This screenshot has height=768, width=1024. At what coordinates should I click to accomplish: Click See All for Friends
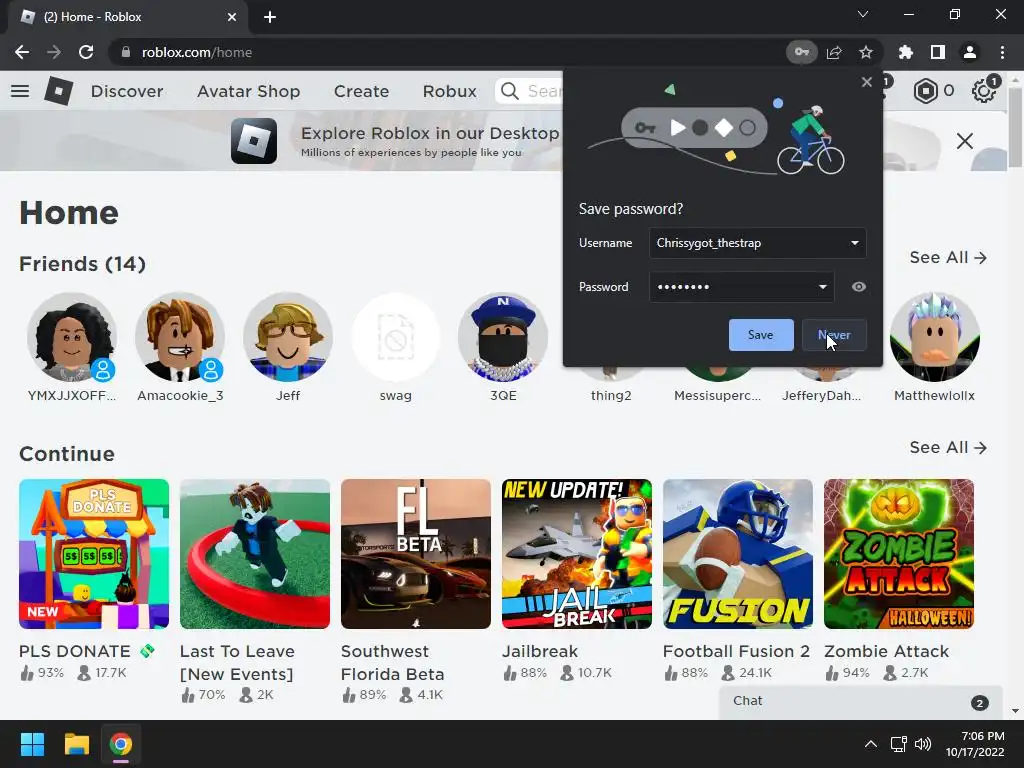[948, 257]
